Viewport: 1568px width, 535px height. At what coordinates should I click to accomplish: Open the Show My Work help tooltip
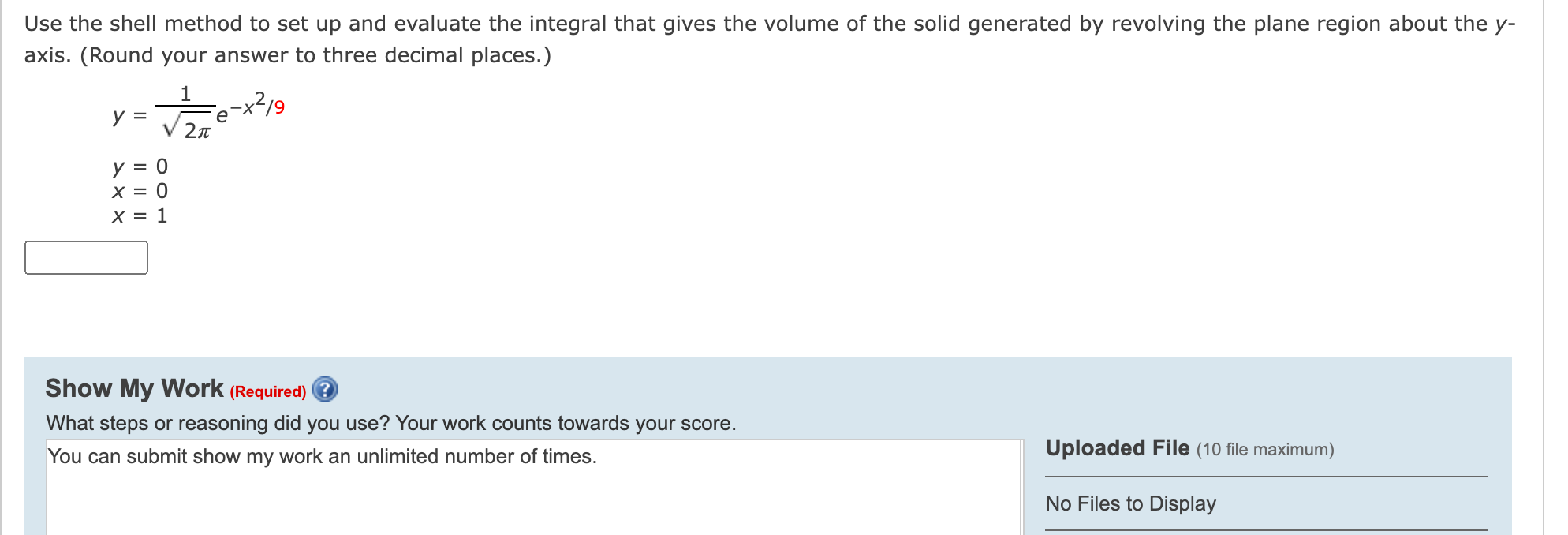click(324, 390)
